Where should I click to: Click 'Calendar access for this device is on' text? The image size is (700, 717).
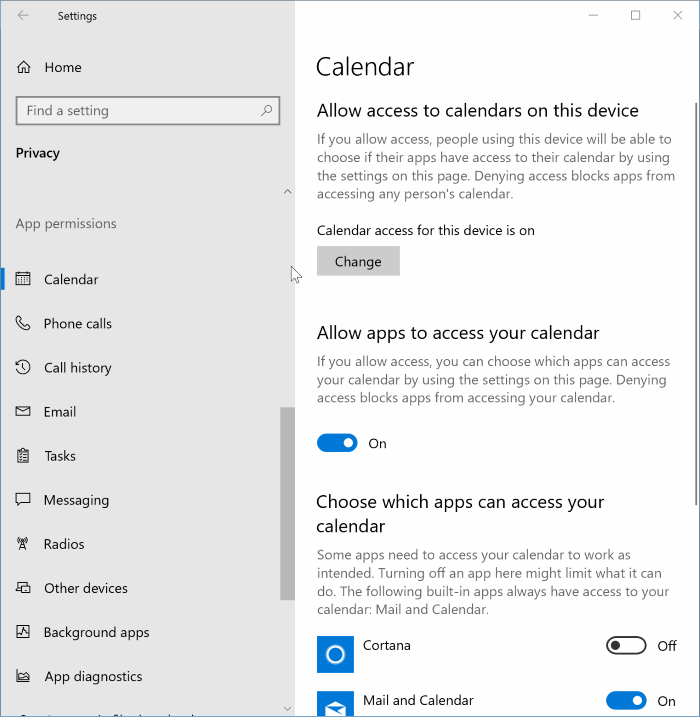tap(426, 230)
